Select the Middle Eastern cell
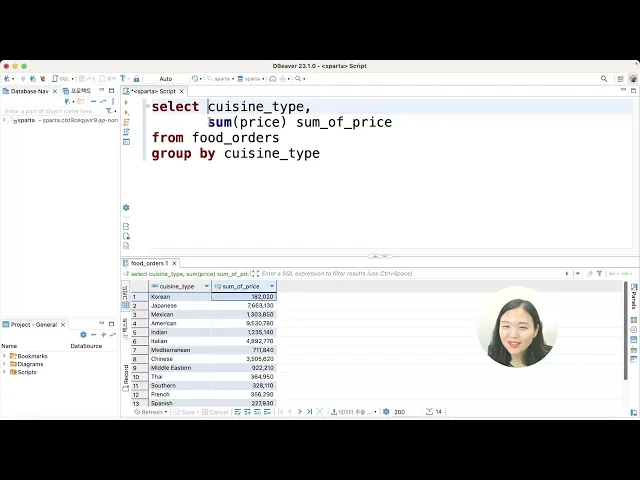Screen dimensions: 640x480 pyautogui.click(x=180, y=368)
